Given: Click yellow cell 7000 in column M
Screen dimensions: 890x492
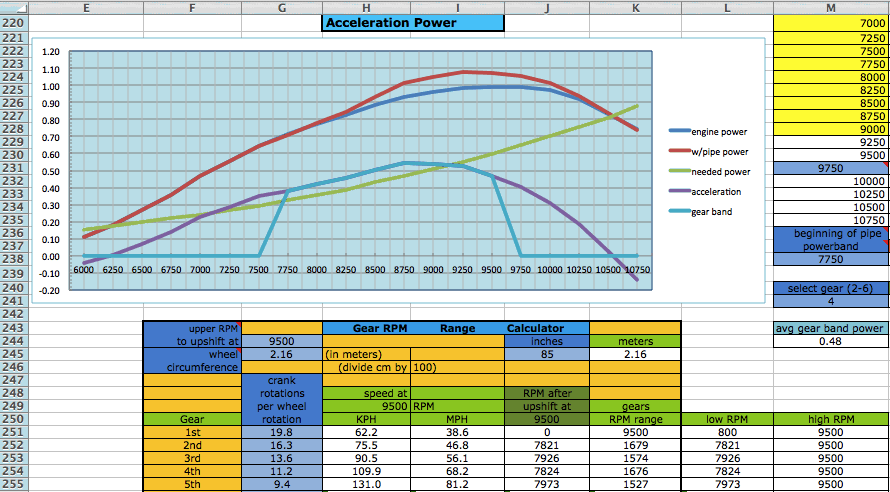Looking at the screenshot, I should (832, 23).
